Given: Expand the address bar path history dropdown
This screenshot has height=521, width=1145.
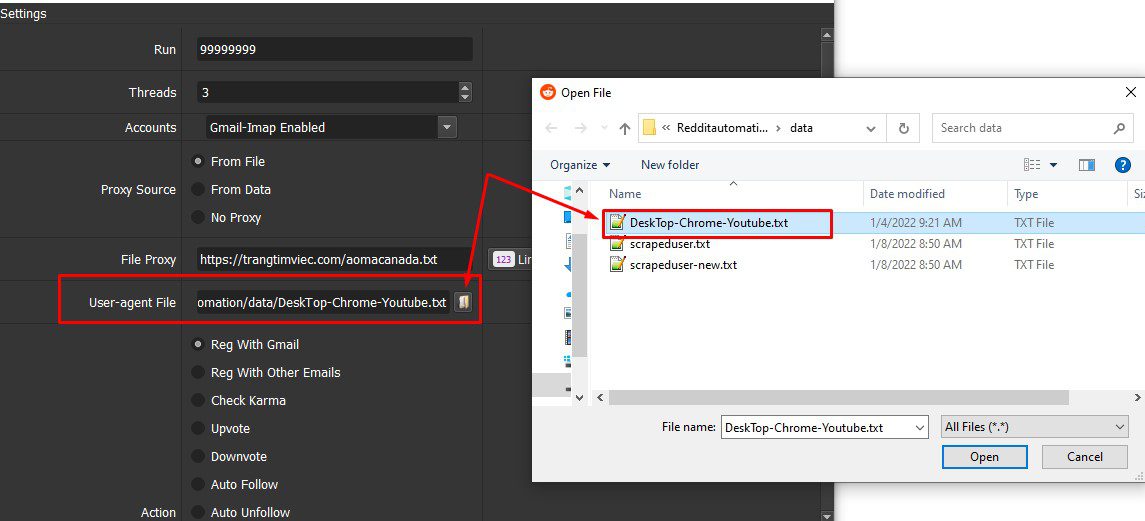Looking at the screenshot, I should click(870, 129).
